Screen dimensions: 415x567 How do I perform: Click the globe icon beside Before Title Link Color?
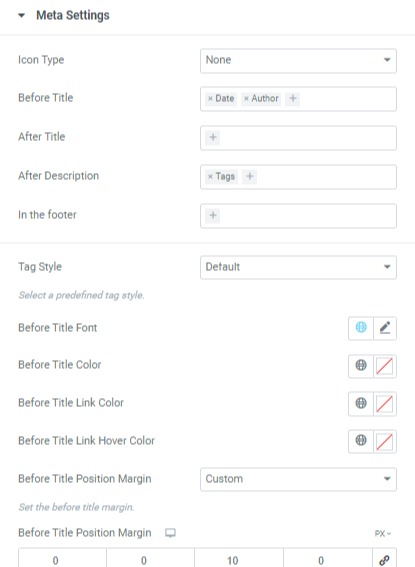pos(361,403)
